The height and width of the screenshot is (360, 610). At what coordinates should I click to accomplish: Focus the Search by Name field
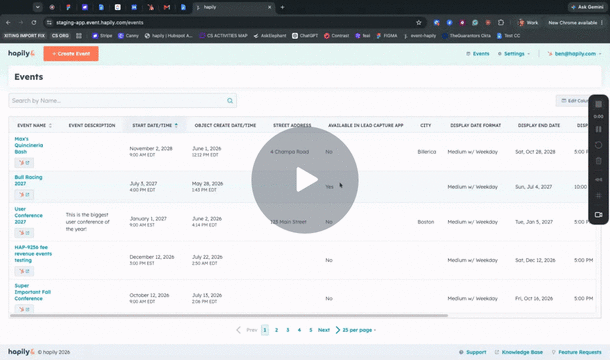[122, 101]
